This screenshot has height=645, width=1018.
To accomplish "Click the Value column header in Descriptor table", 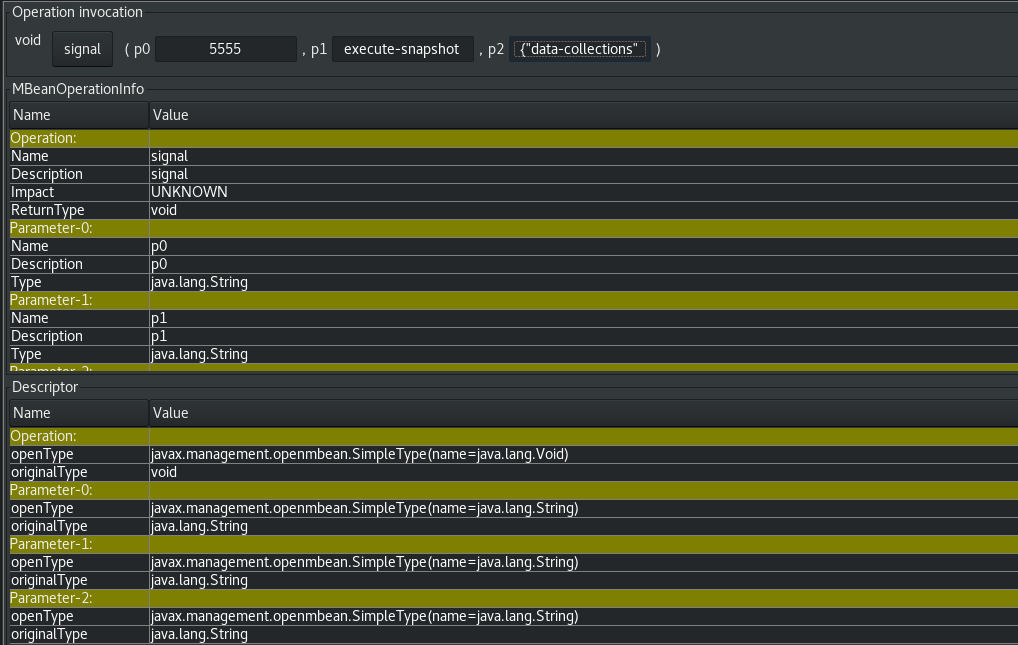I will [x=170, y=413].
